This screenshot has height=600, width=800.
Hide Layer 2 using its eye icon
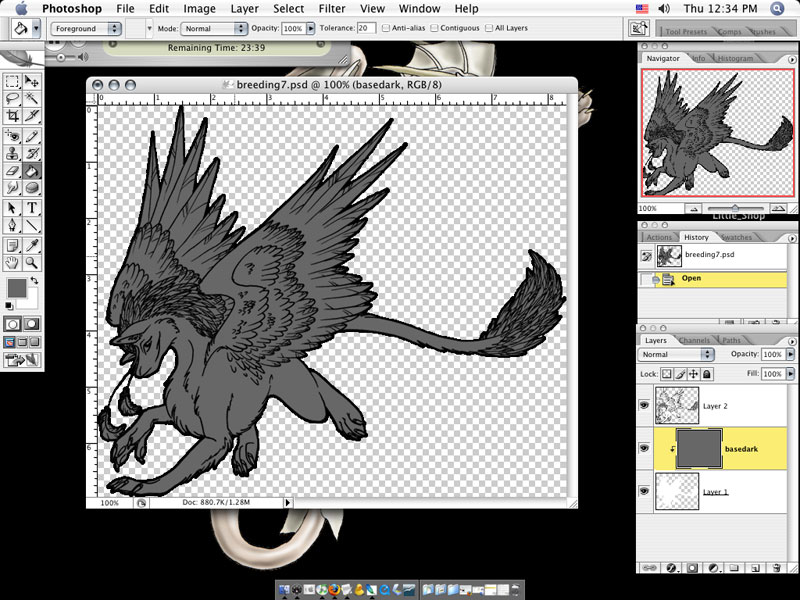[645, 406]
